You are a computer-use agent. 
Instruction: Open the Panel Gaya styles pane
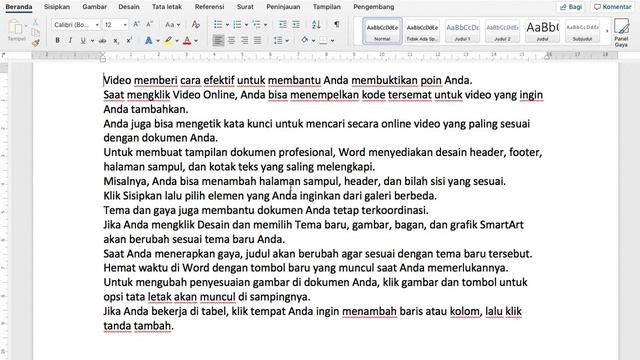(621, 33)
